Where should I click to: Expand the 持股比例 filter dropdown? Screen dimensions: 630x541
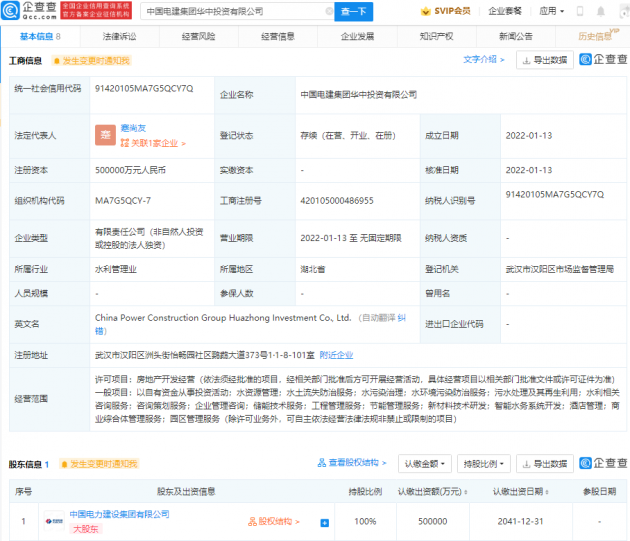click(484, 464)
